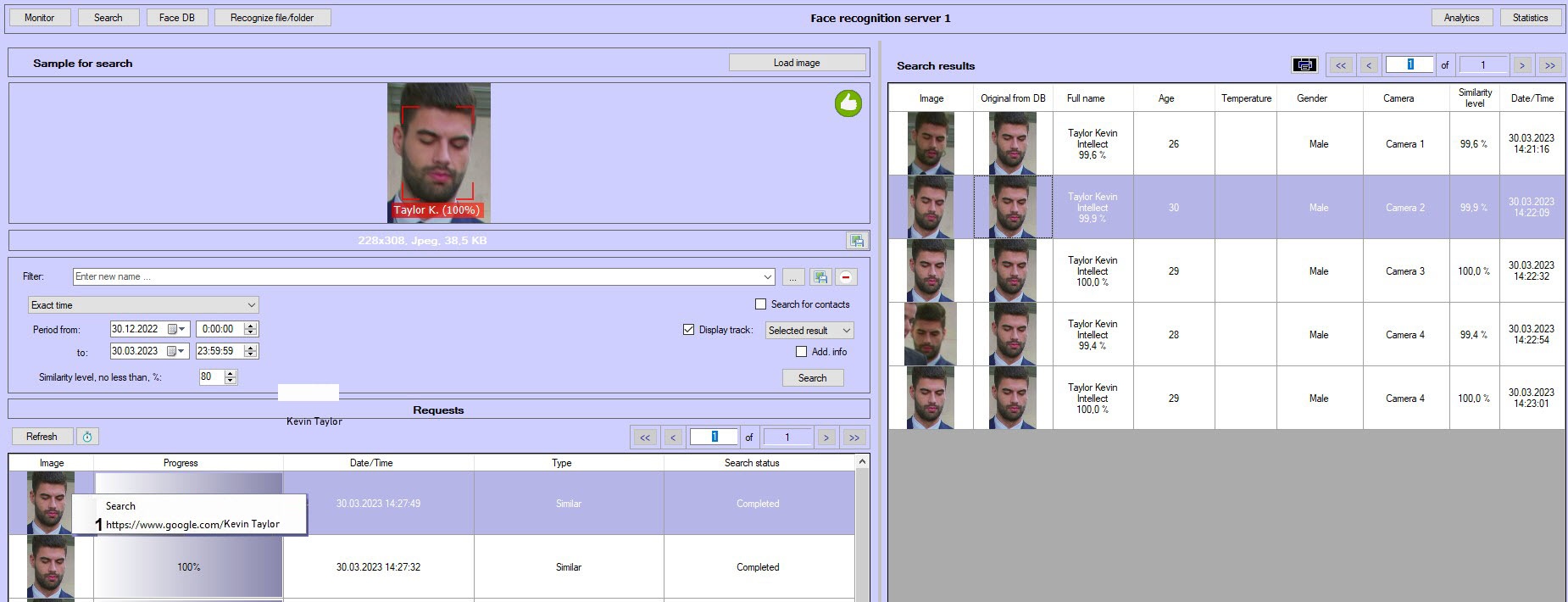Go to the last search results page
This screenshot has width=1568, height=602.
(x=1549, y=65)
